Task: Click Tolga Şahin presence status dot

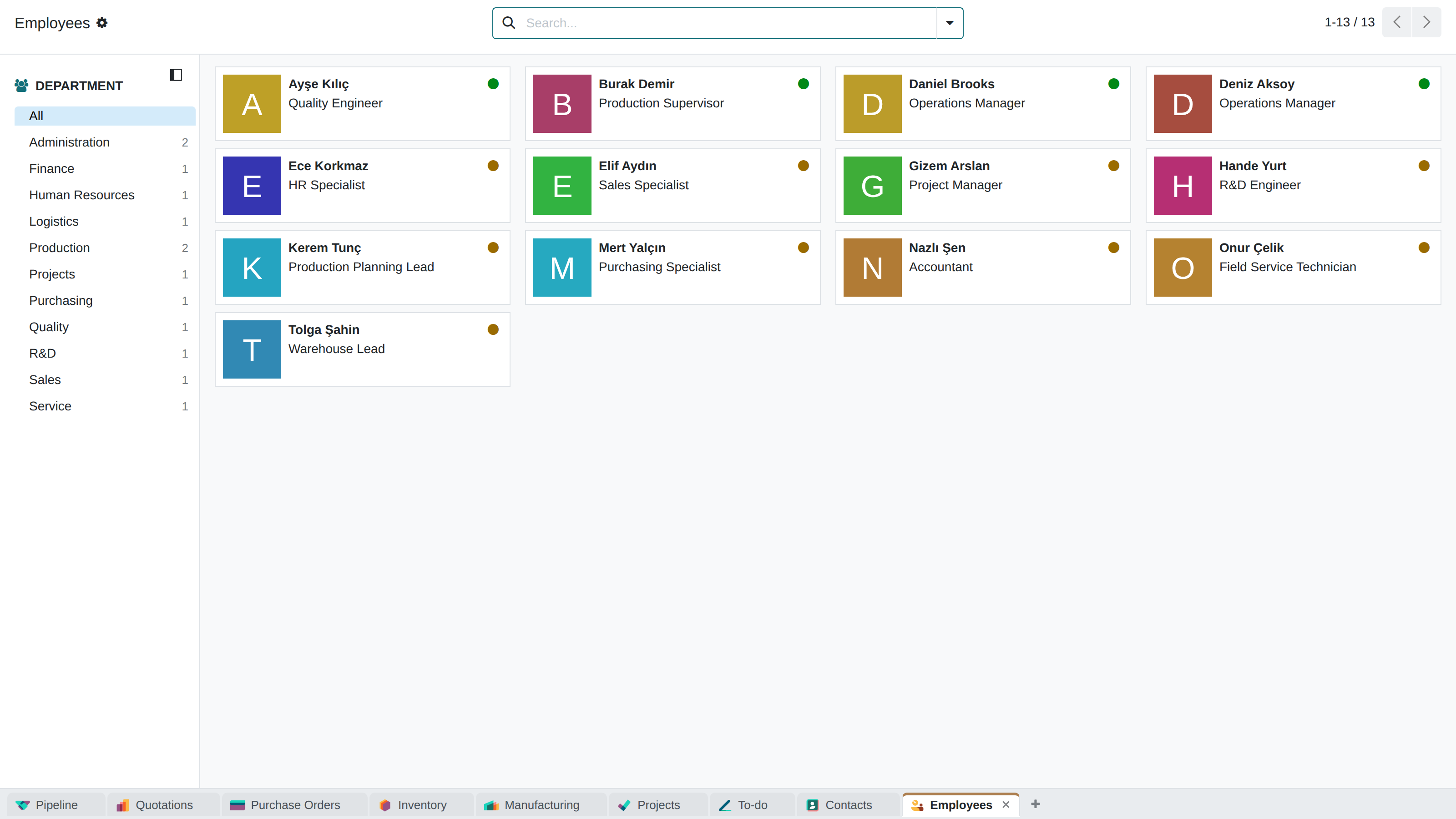Action: (493, 329)
